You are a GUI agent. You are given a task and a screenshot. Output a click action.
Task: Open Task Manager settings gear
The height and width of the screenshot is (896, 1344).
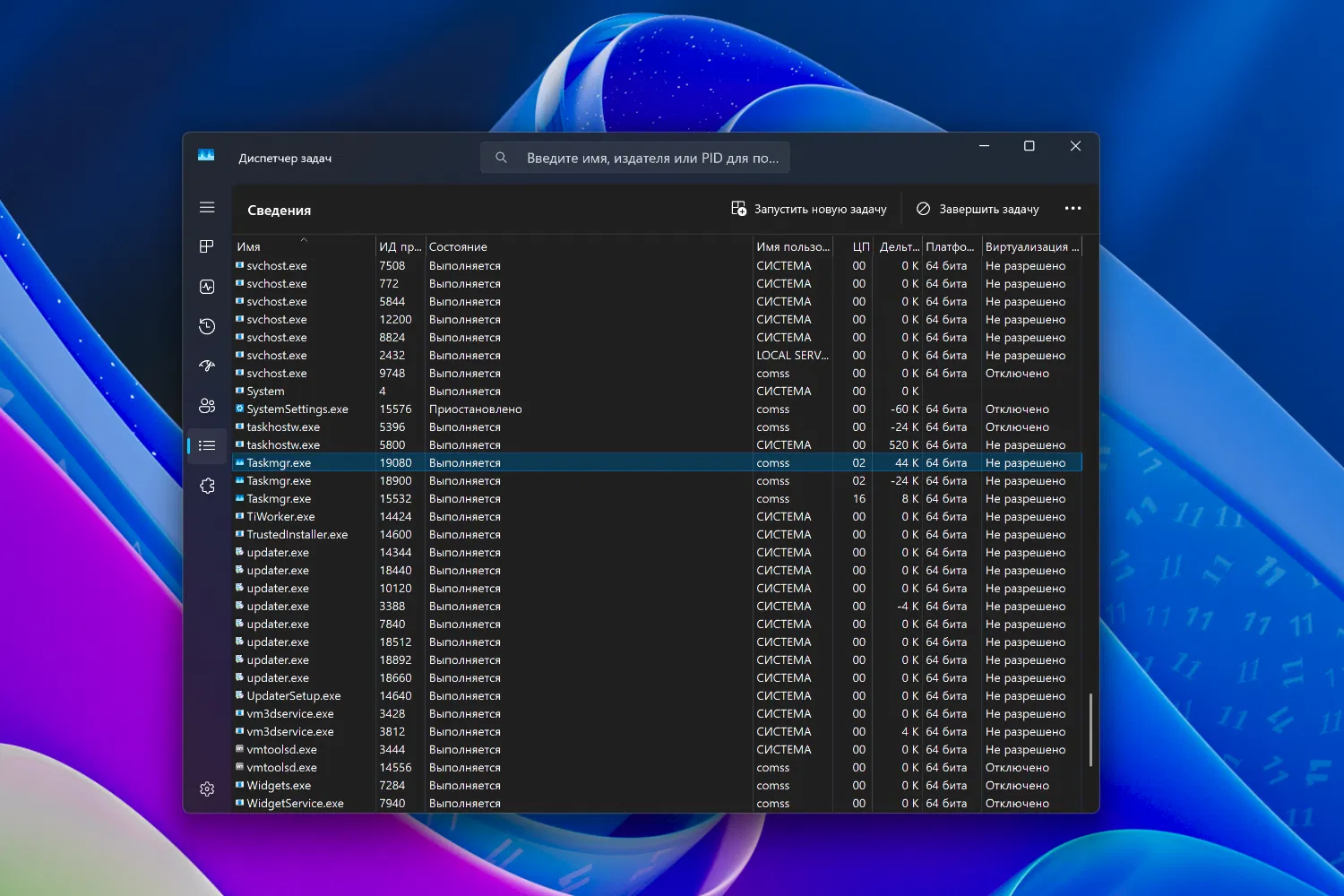click(x=207, y=788)
